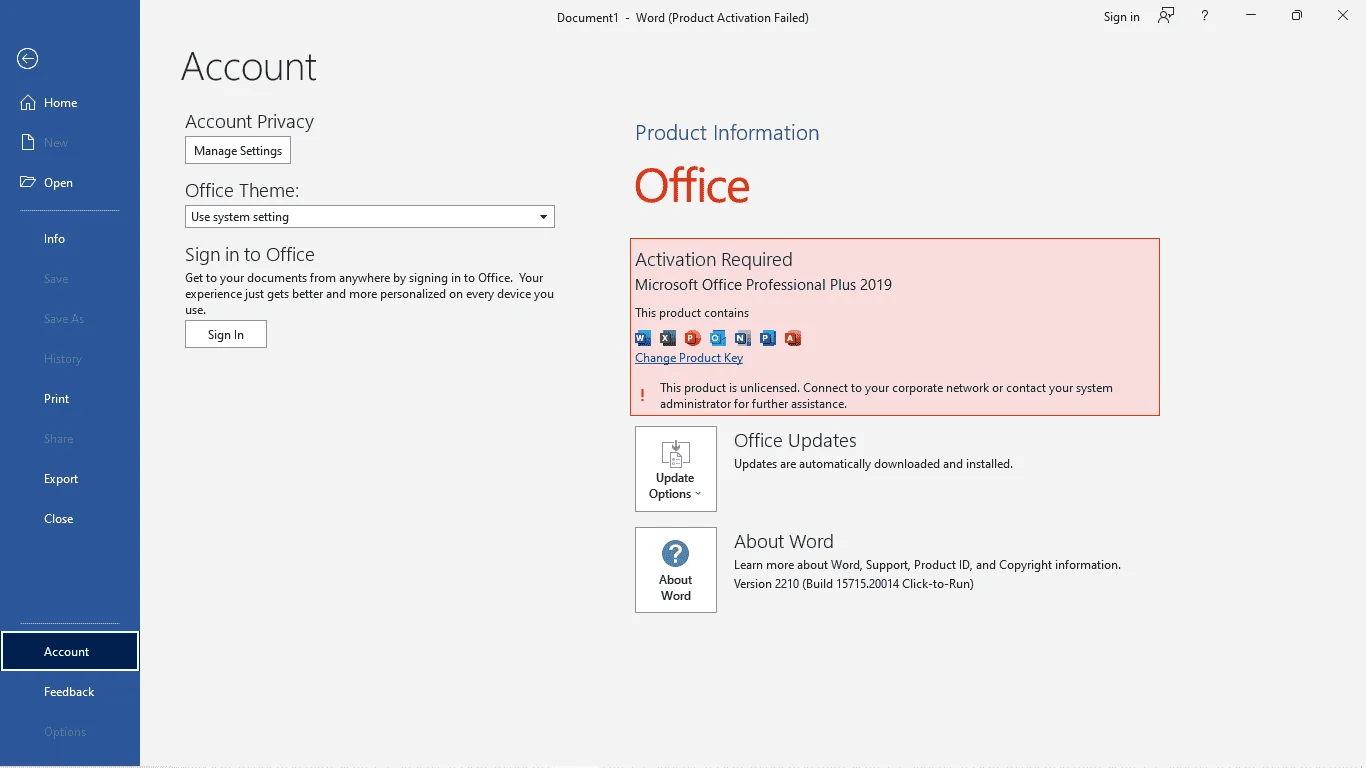This screenshot has width=1366, height=768.
Task: Open the Print page from the sidebar
Action: coord(70,399)
